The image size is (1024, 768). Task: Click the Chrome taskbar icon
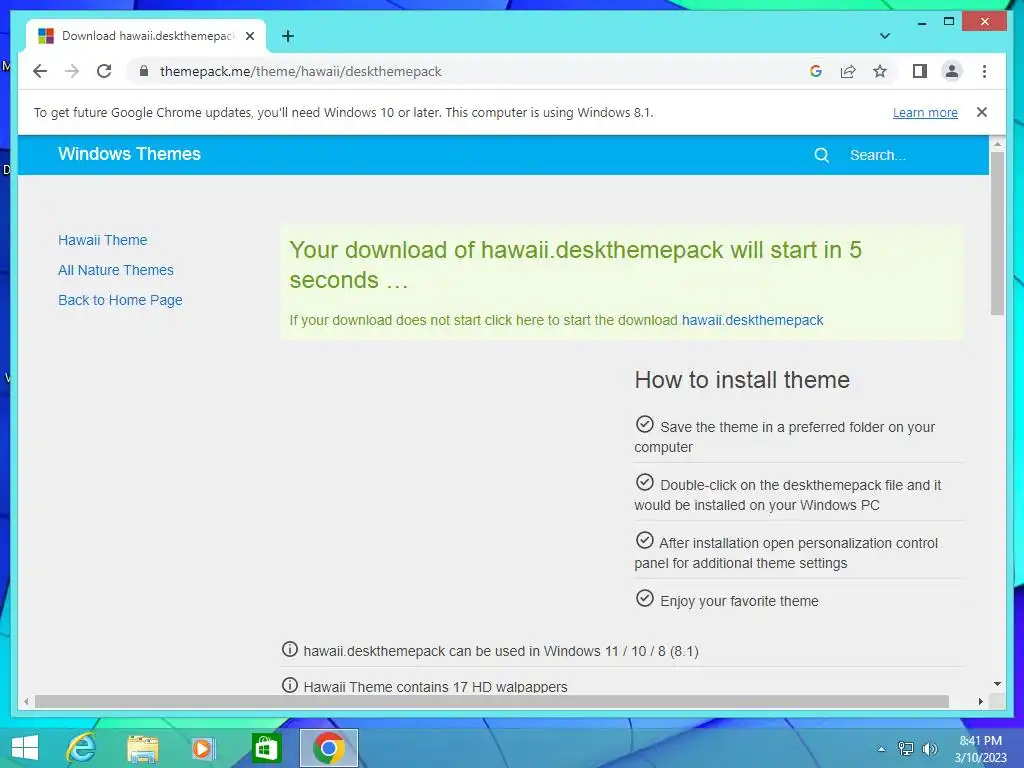pos(328,748)
